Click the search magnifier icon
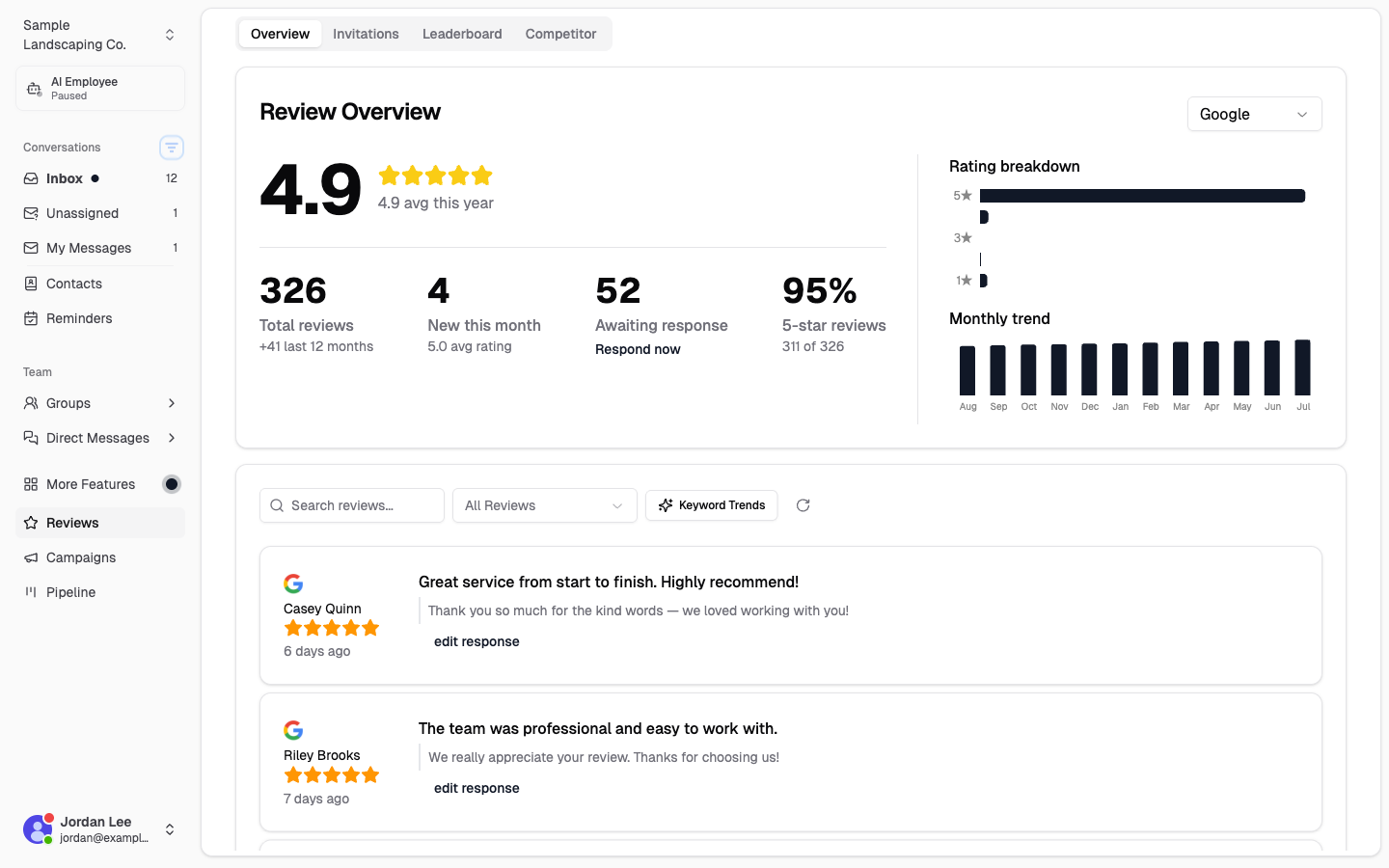 point(277,505)
